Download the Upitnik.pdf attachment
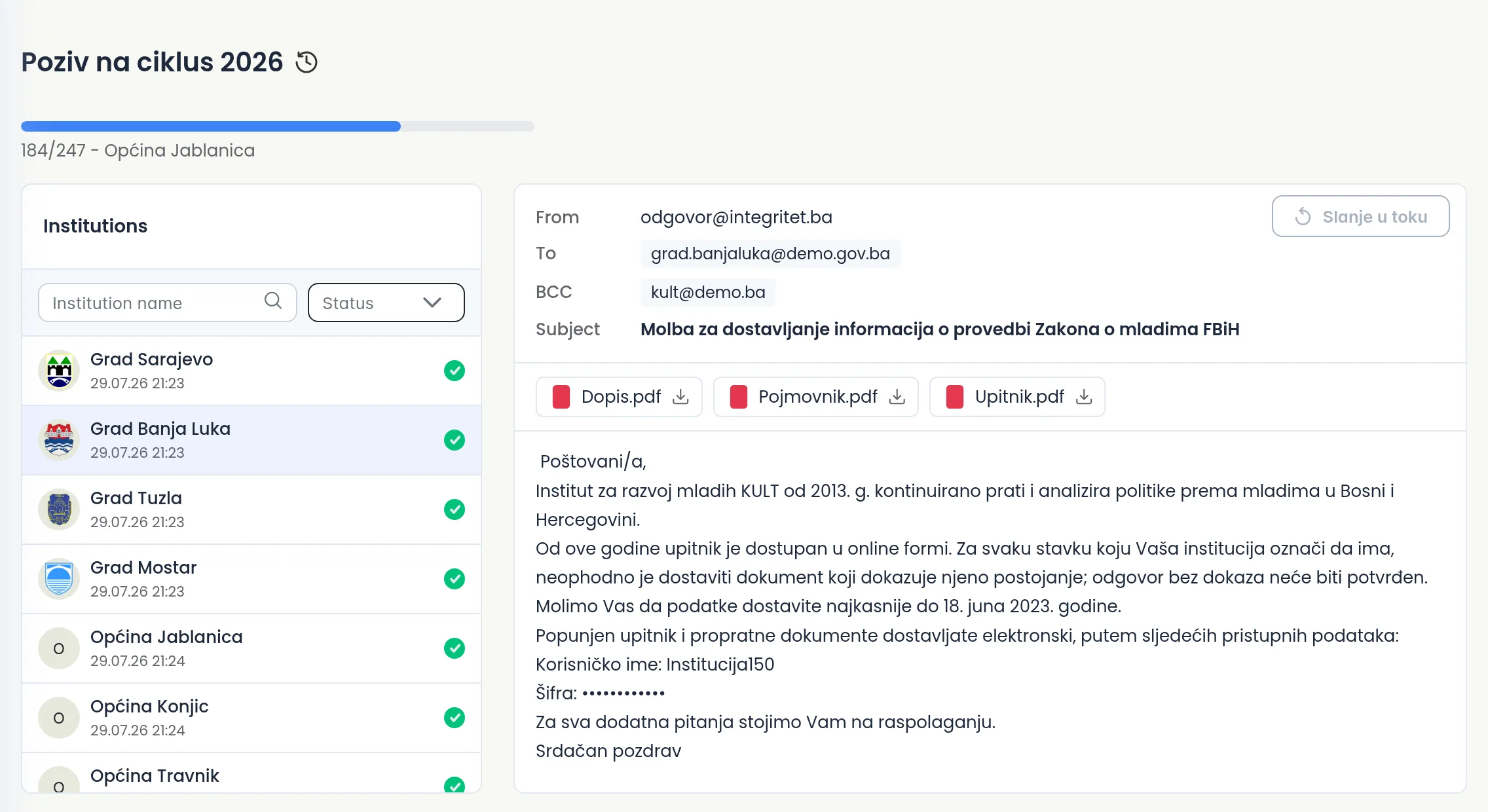The height and width of the screenshot is (812, 1488). tap(1084, 397)
